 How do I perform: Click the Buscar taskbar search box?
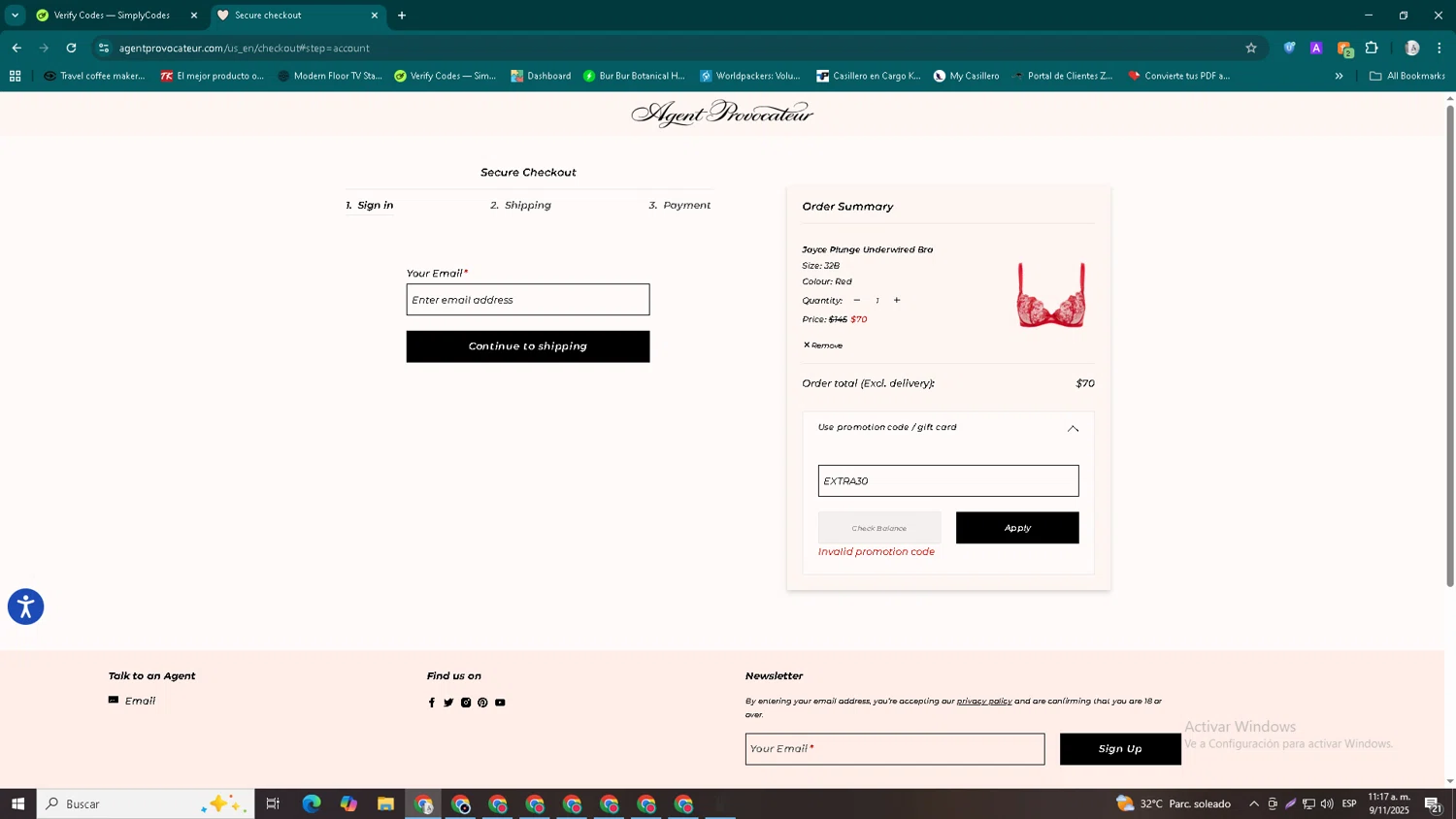tap(146, 803)
